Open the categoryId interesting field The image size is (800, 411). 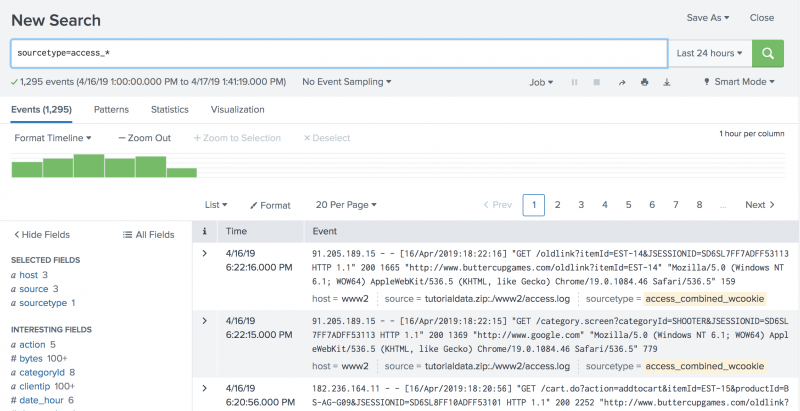(42, 373)
